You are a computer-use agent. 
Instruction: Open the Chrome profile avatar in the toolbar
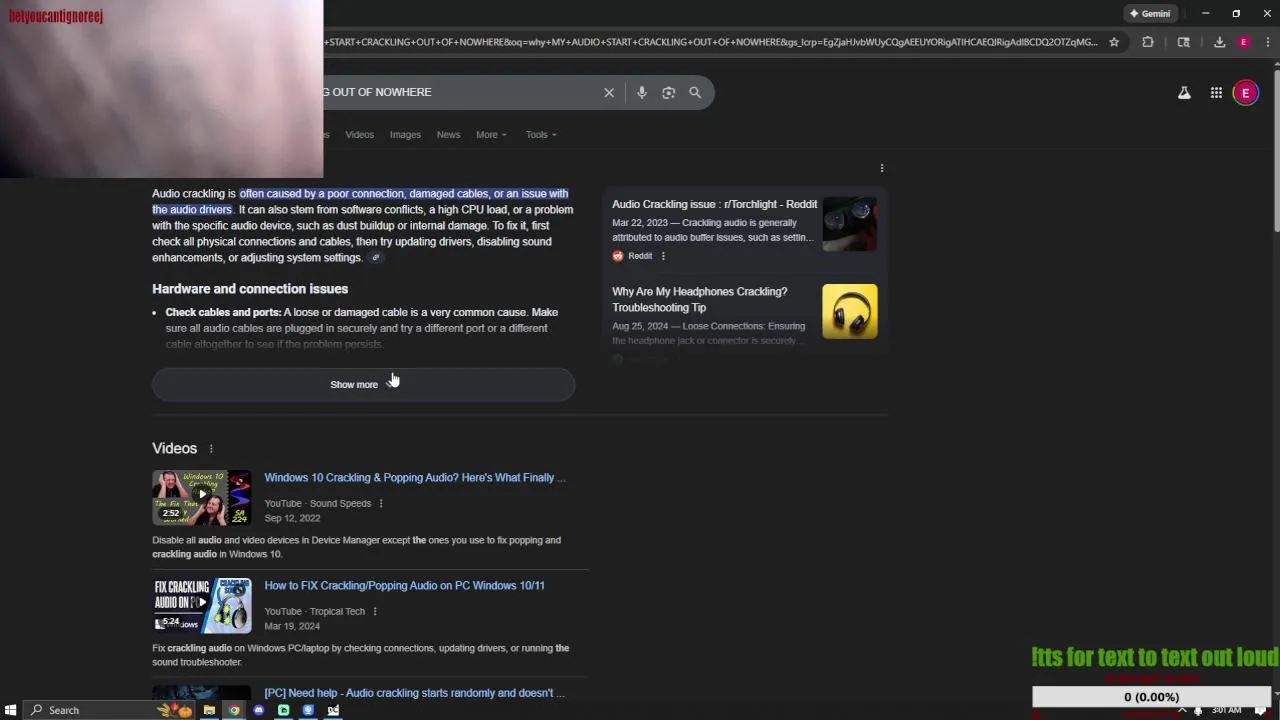(x=1244, y=42)
